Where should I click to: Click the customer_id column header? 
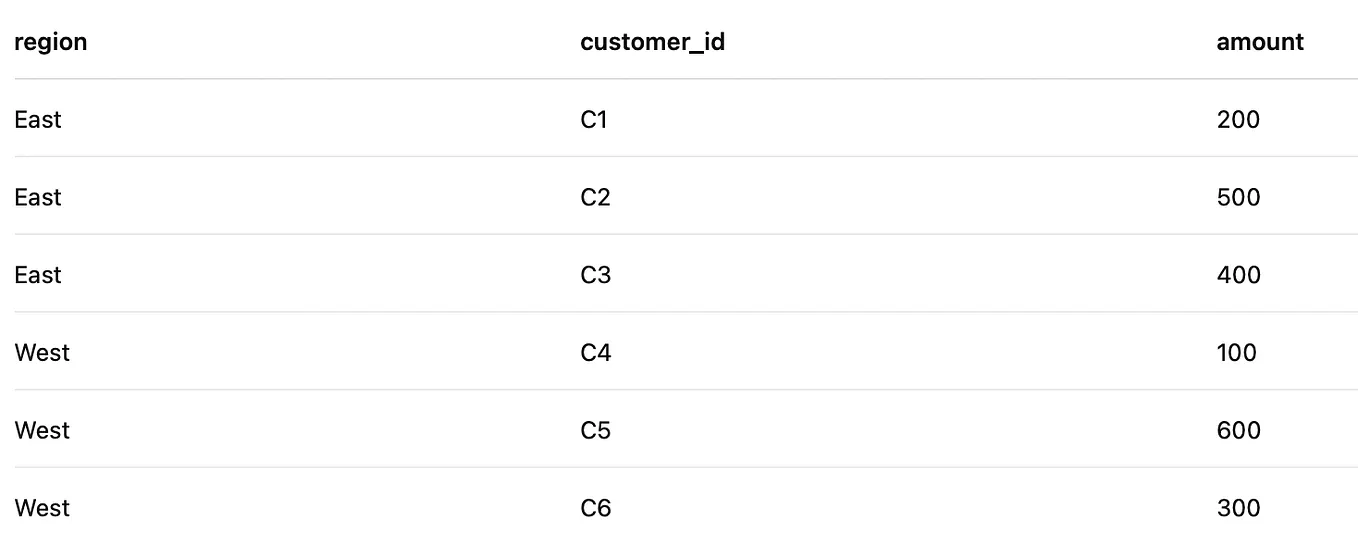[653, 42]
